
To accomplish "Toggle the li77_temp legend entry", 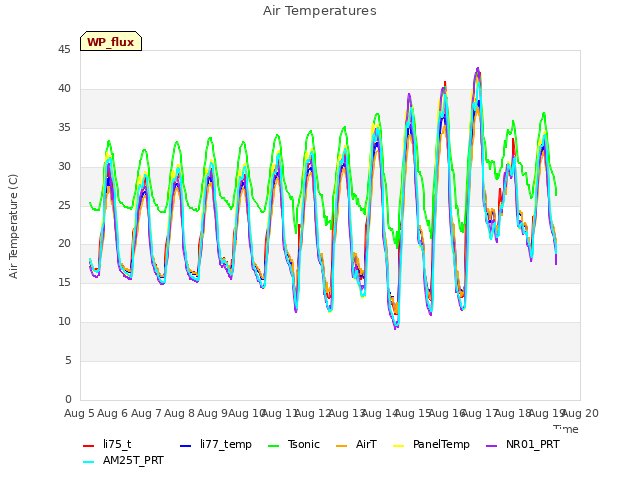I will [216, 444].
